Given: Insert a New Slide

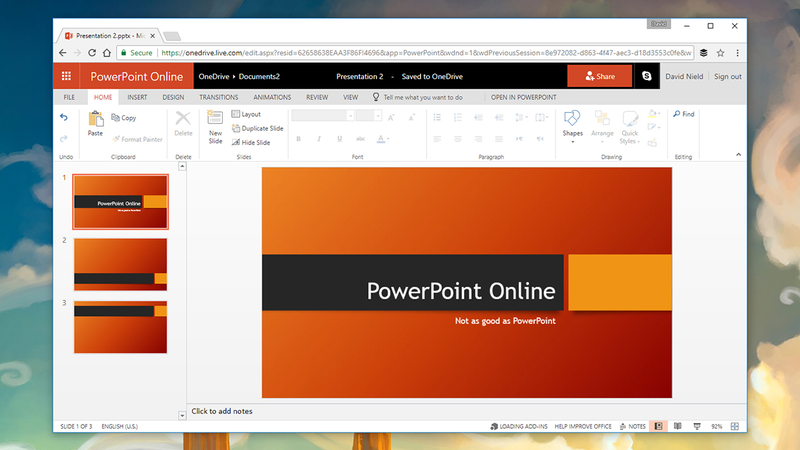Looking at the screenshot, I should tap(215, 128).
